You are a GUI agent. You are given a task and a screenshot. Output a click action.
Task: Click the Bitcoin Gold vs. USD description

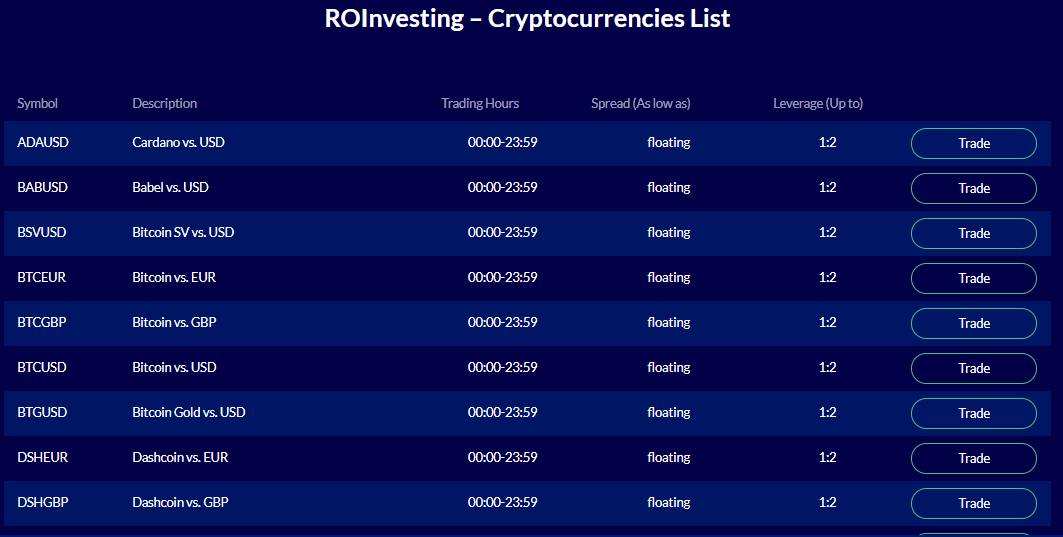tap(188, 412)
